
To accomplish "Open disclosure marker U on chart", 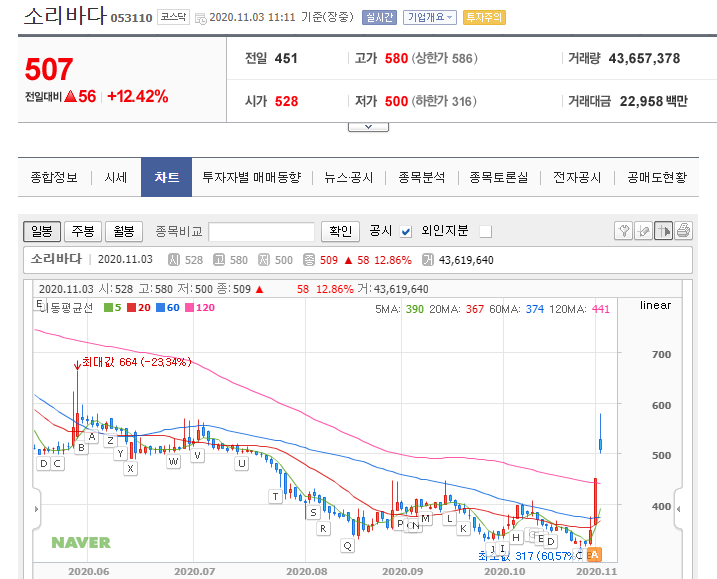I will [241, 464].
